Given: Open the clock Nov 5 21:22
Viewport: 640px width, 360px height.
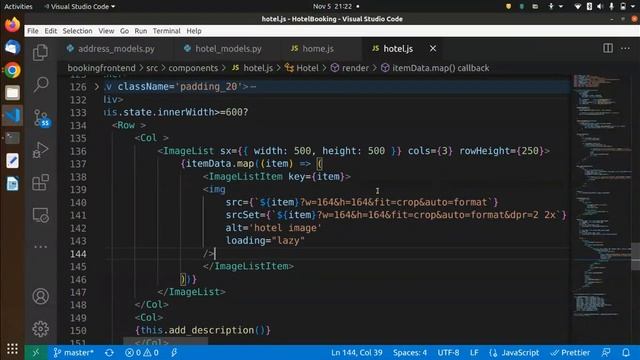Looking at the screenshot, I should coord(333,7).
